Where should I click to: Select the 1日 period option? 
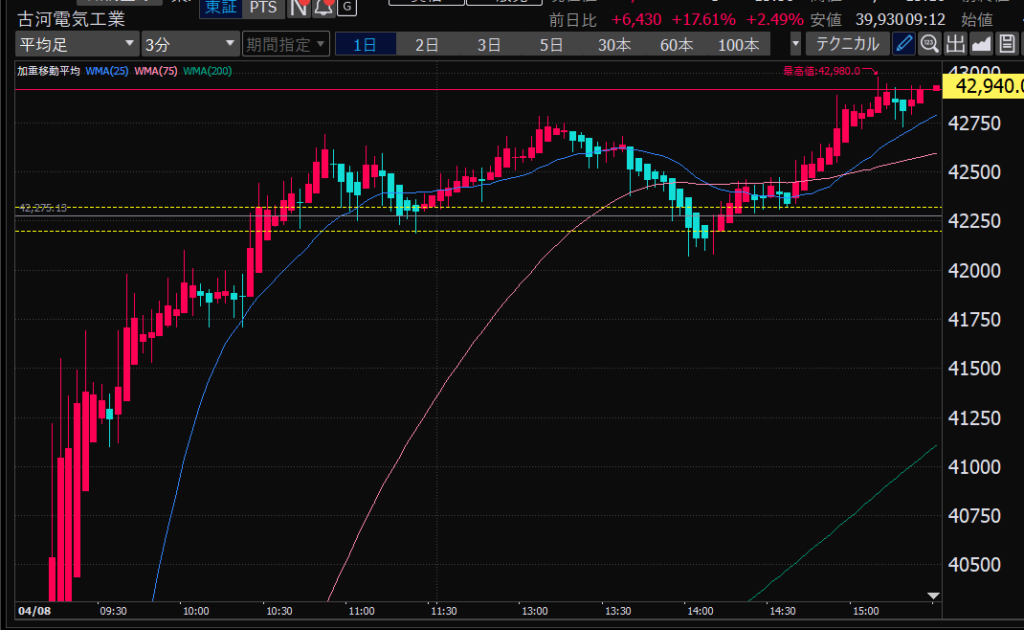pyautogui.click(x=365, y=44)
